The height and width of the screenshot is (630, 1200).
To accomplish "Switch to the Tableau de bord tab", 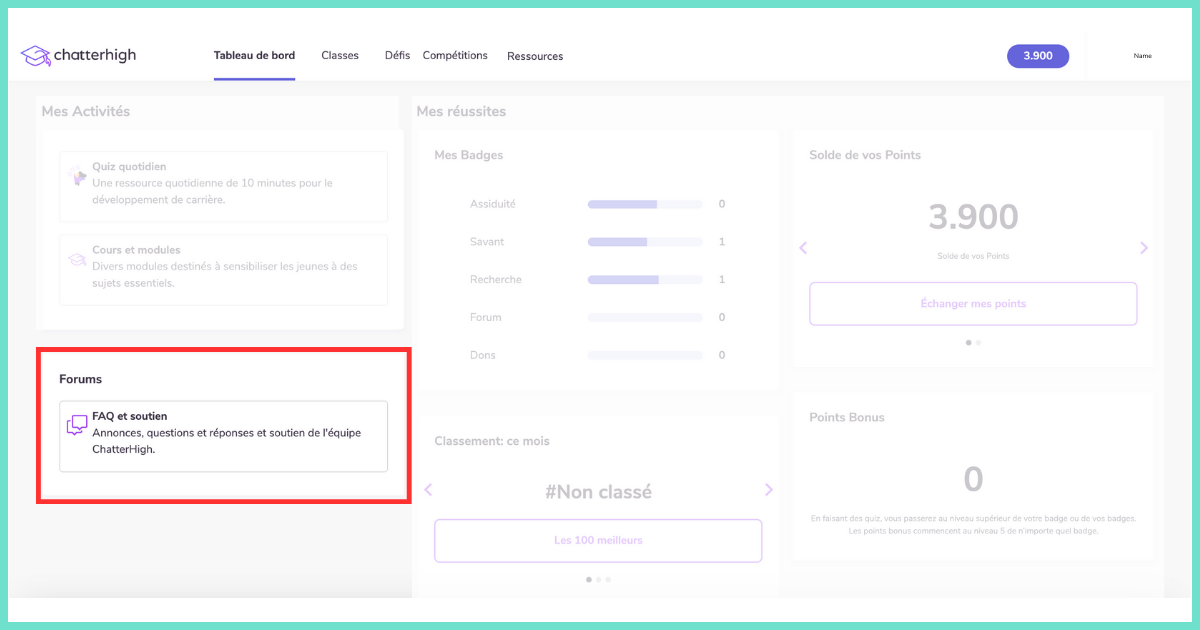I will (x=254, y=55).
